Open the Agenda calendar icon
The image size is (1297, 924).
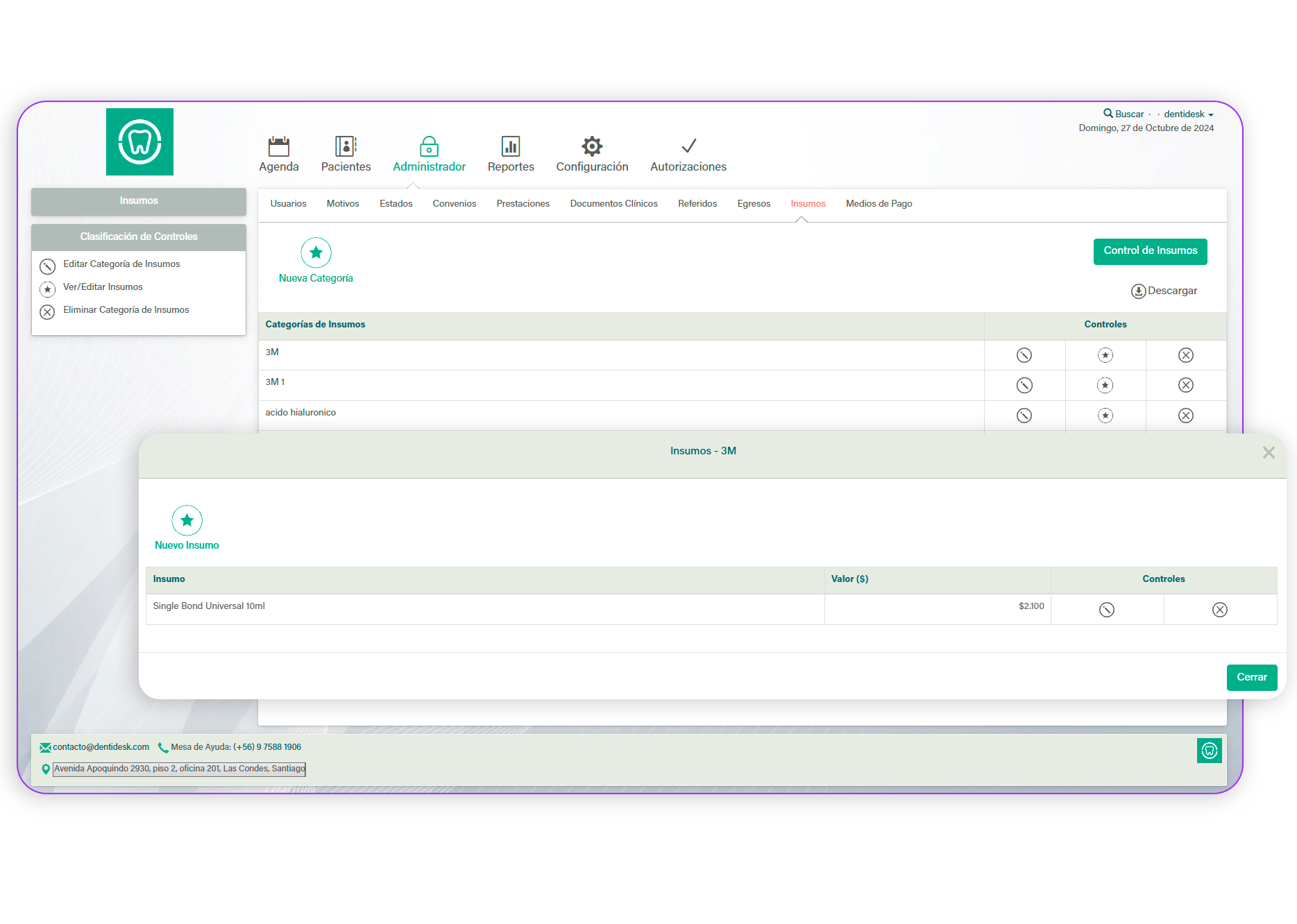pos(278,146)
